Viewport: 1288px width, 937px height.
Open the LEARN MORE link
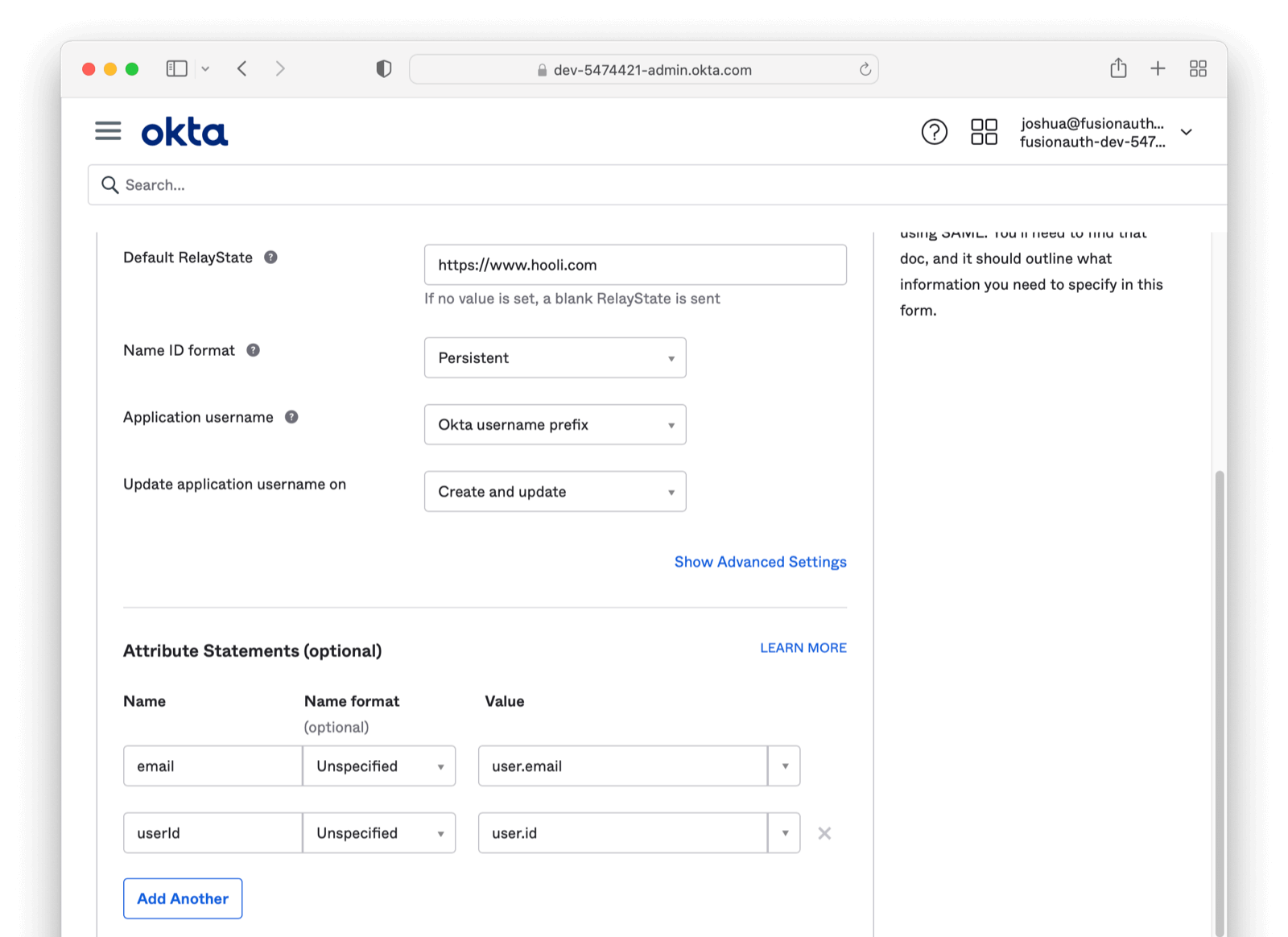tap(803, 648)
